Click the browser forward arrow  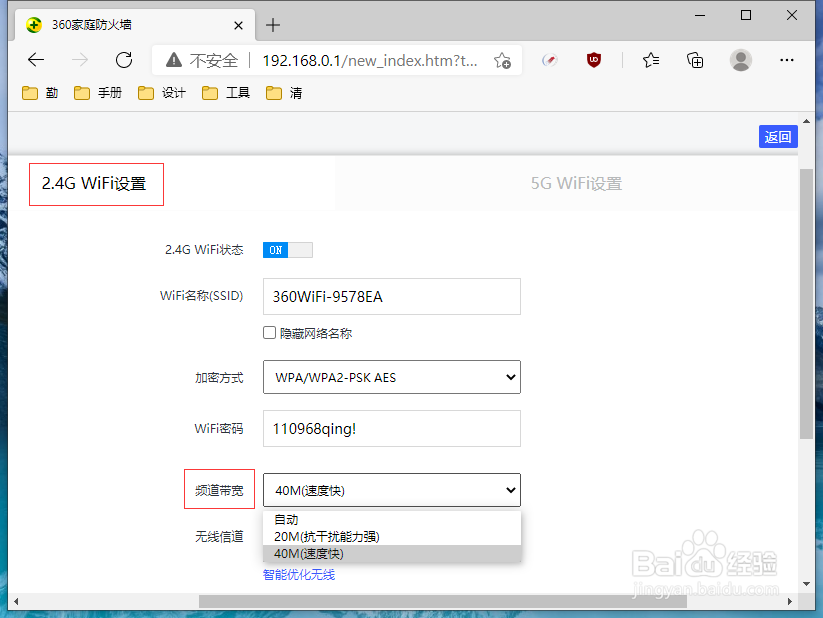80,60
